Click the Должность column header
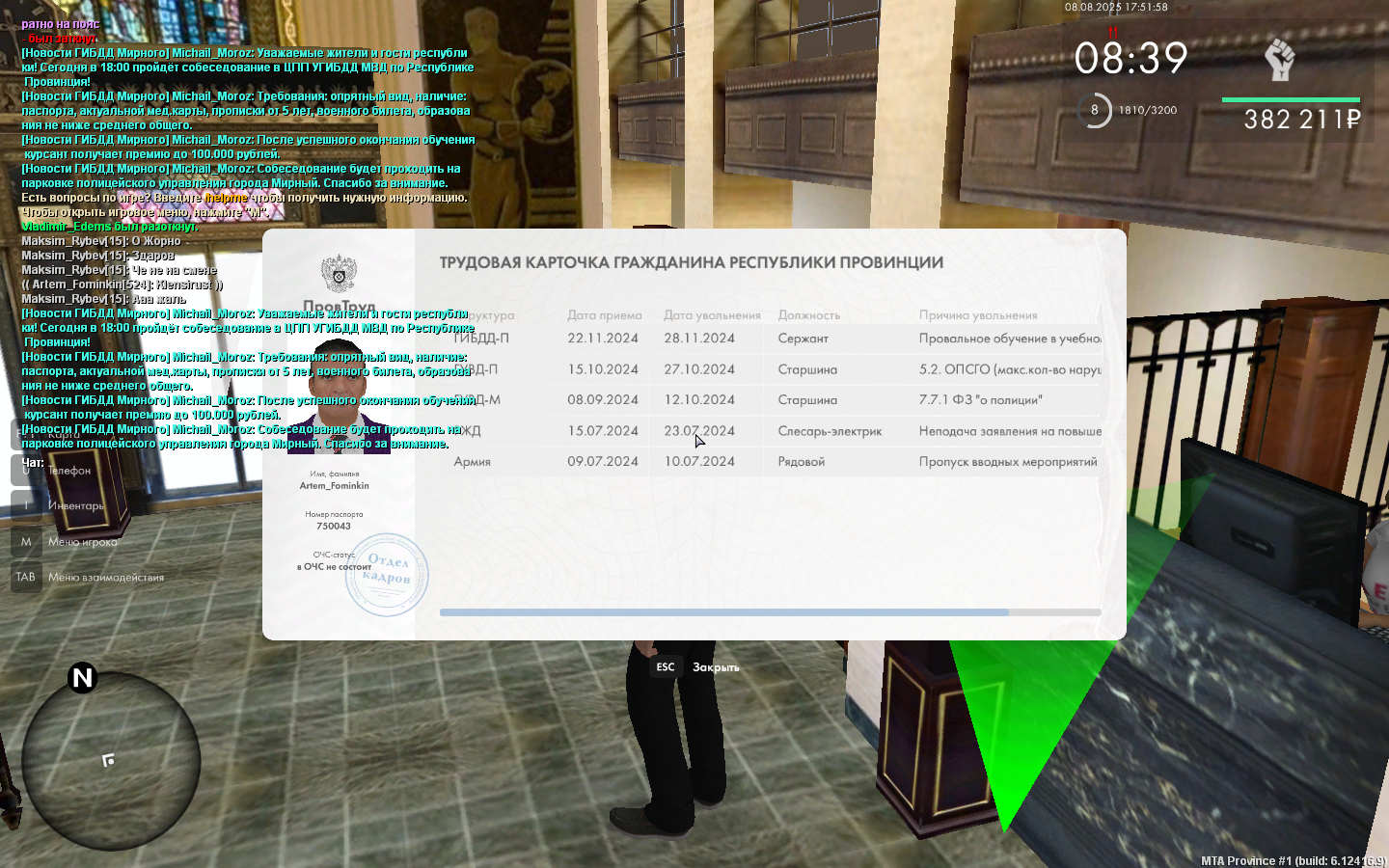Image resolution: width=1389 pixels, height=868 pixels. [809, 315]
